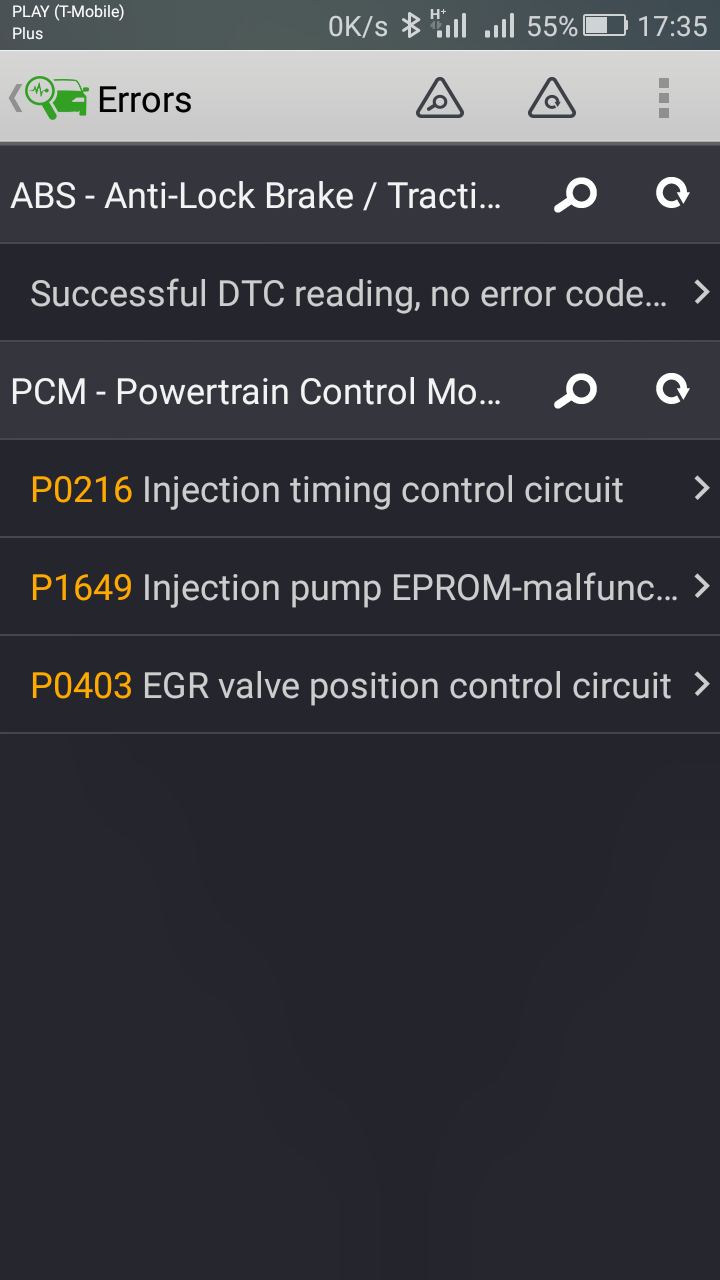Open the three-dot overflow menu

[x=663, y=99]
